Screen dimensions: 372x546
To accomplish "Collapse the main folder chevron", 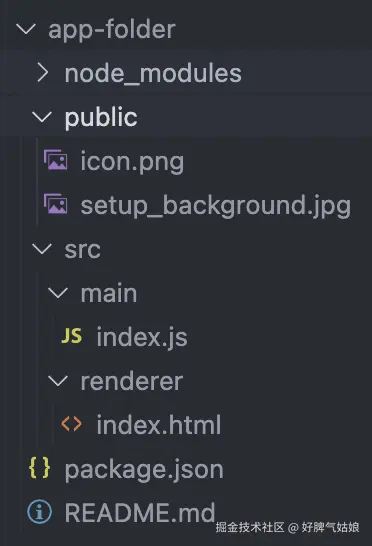I will (x=58, y=292).
